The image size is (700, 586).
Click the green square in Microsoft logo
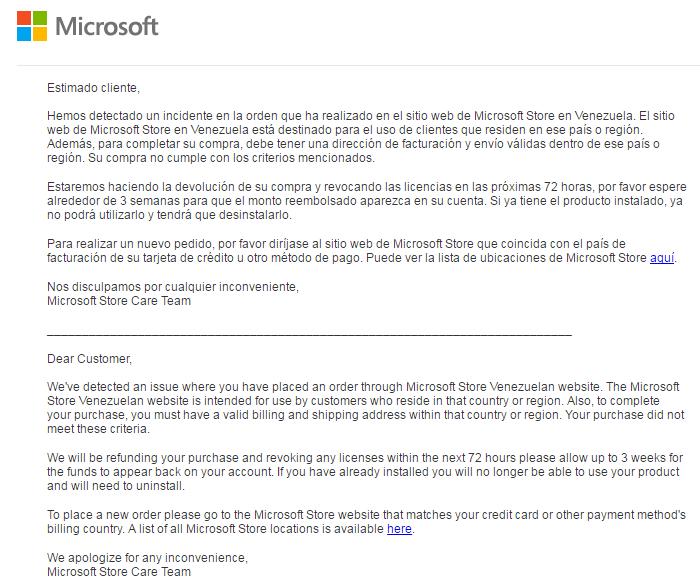pos(39,18)
